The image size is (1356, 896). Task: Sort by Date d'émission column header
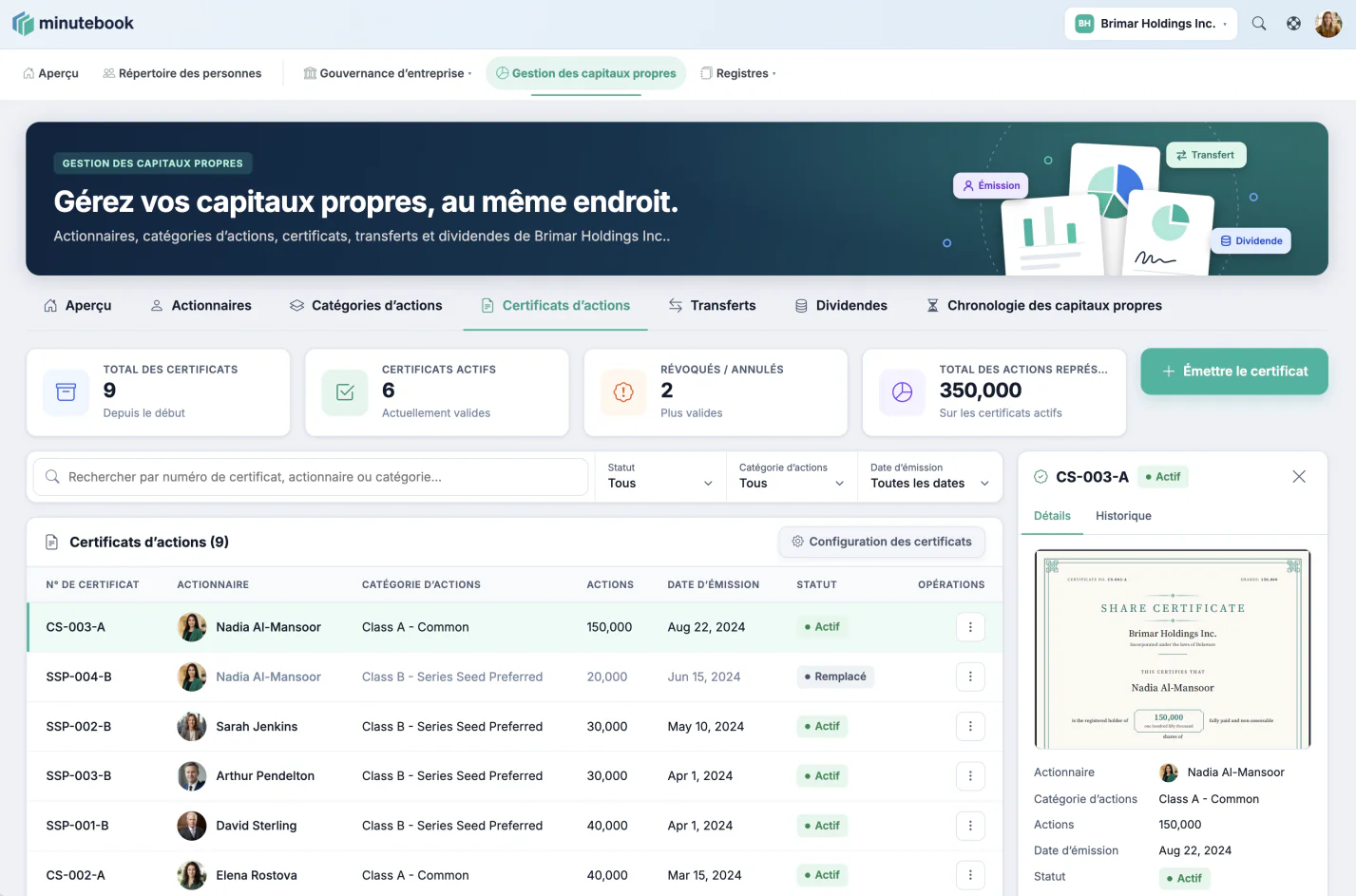click(714, 584)
